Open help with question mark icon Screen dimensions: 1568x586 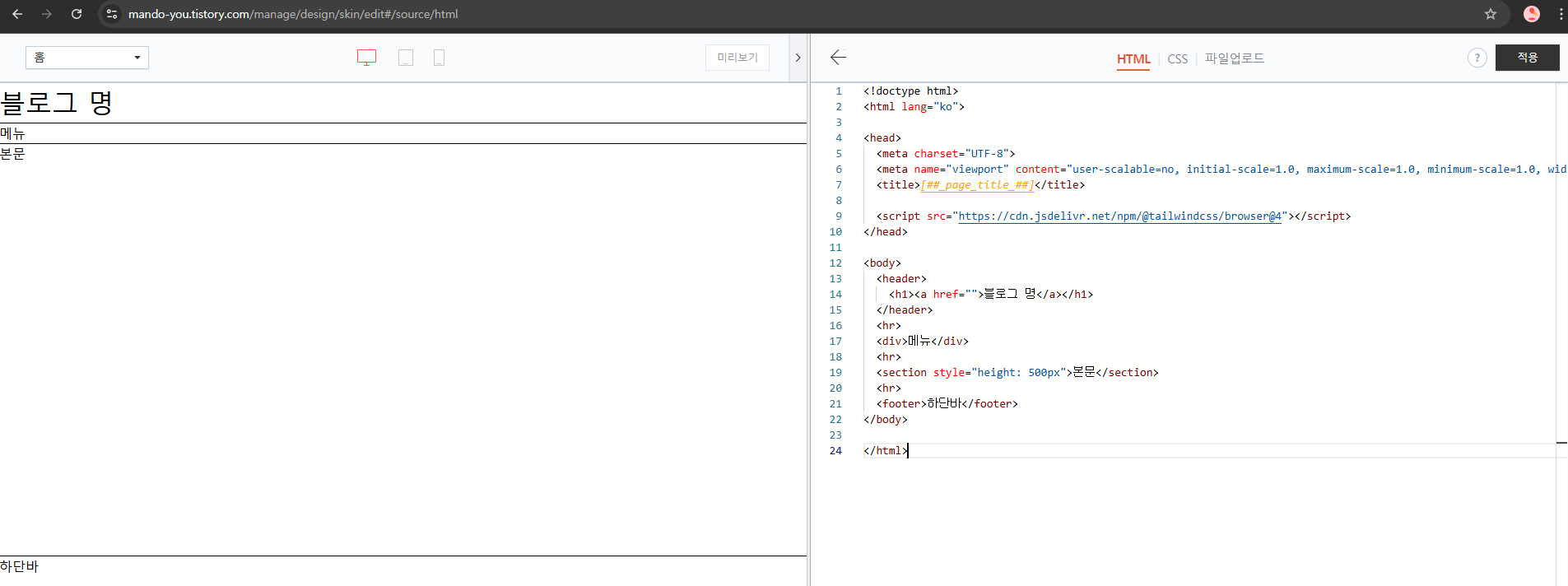(x=1477, y=58)
